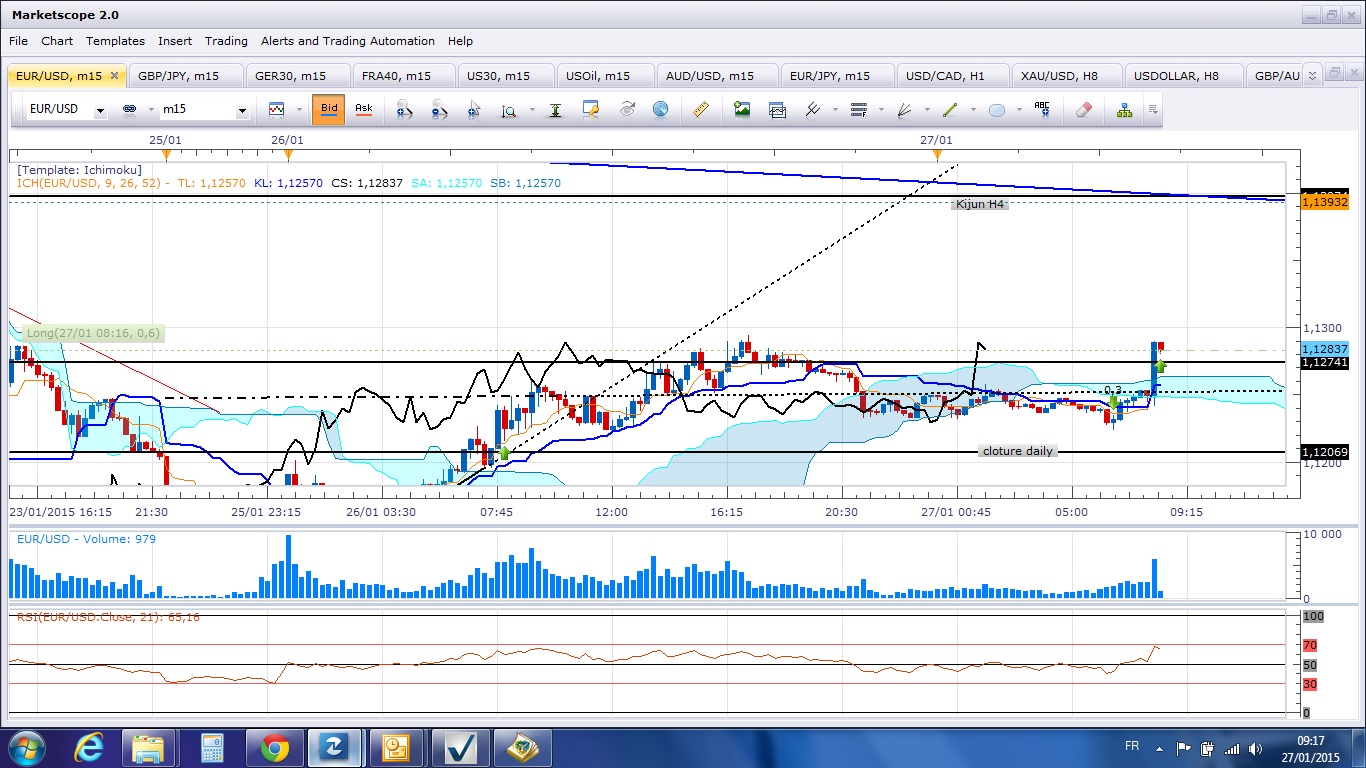The width and height of the screenshot is (1366, 768).
Task: Open the m15 timeframe dropdown
Action: [241, 110]
